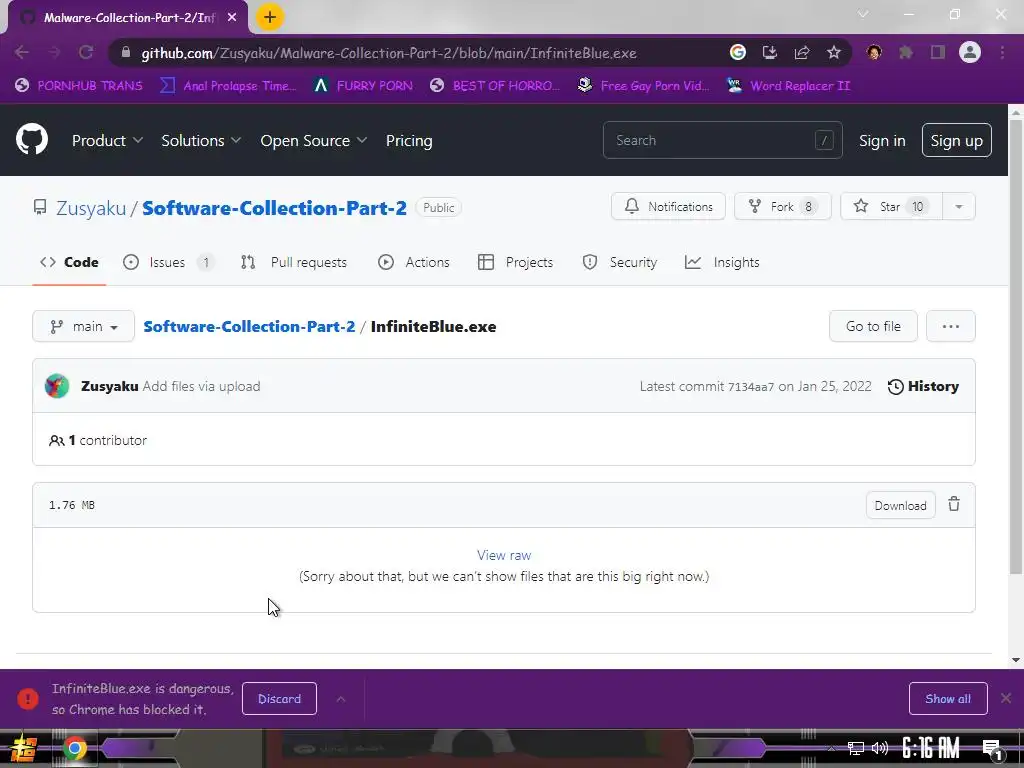The width and height of the screenshot is (1024, 768).
Task: Open the Security tab
Action: 619,262
